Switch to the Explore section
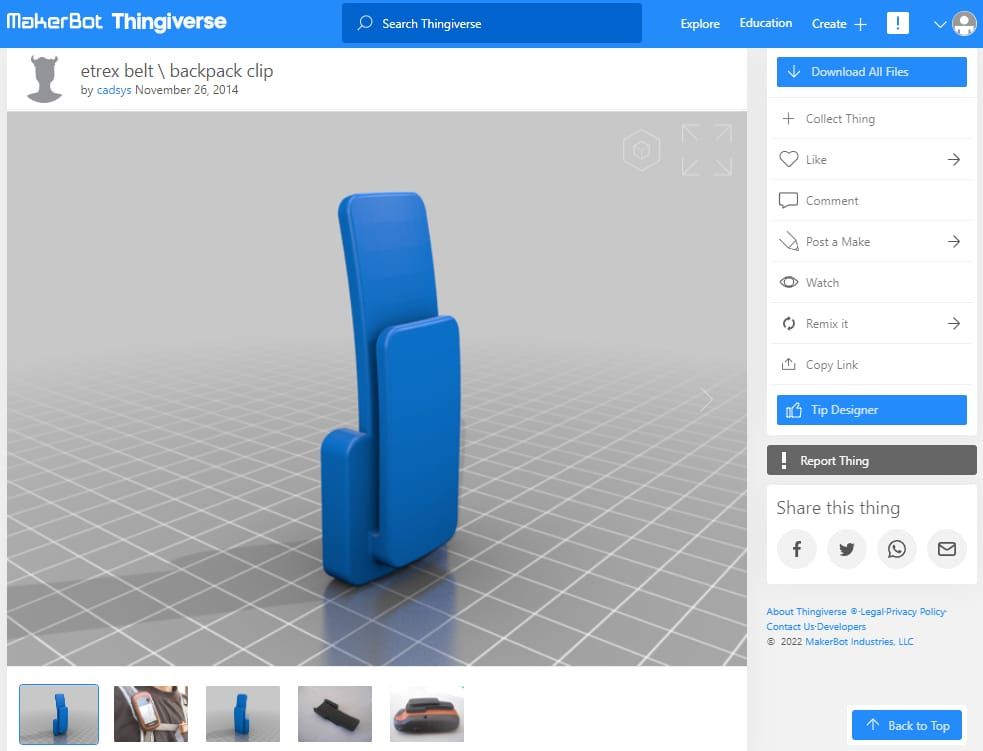 pyautogui.click(x=699, y=23)
